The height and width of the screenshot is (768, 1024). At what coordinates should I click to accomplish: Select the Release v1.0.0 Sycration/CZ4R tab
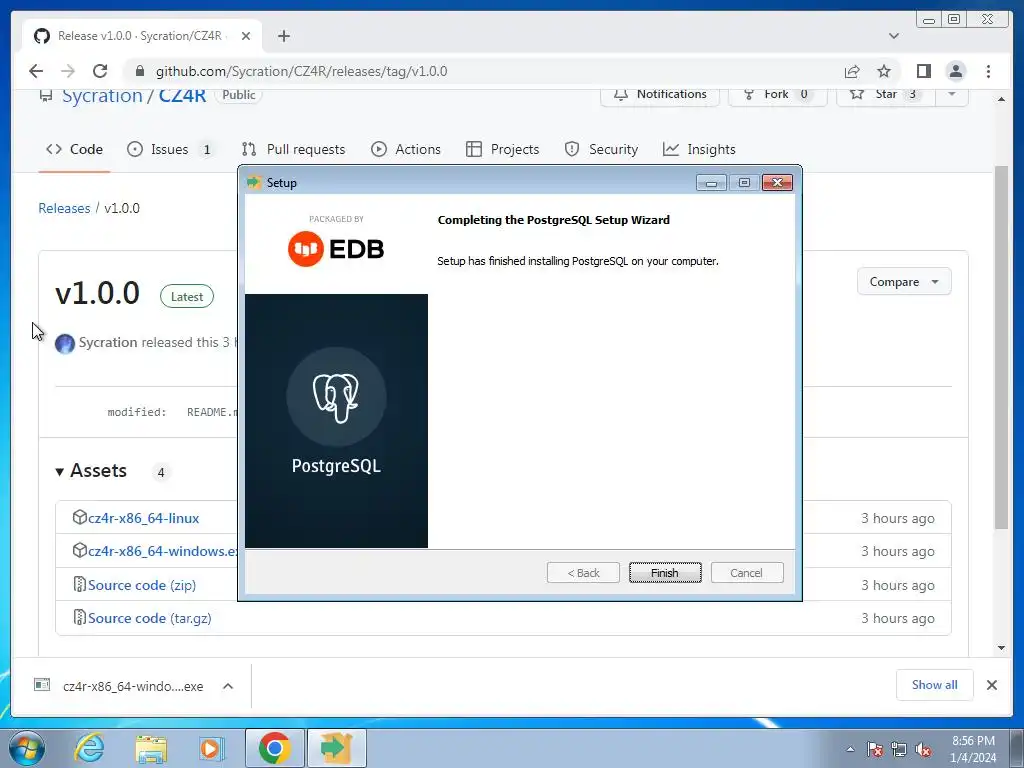tap(142, 36)
